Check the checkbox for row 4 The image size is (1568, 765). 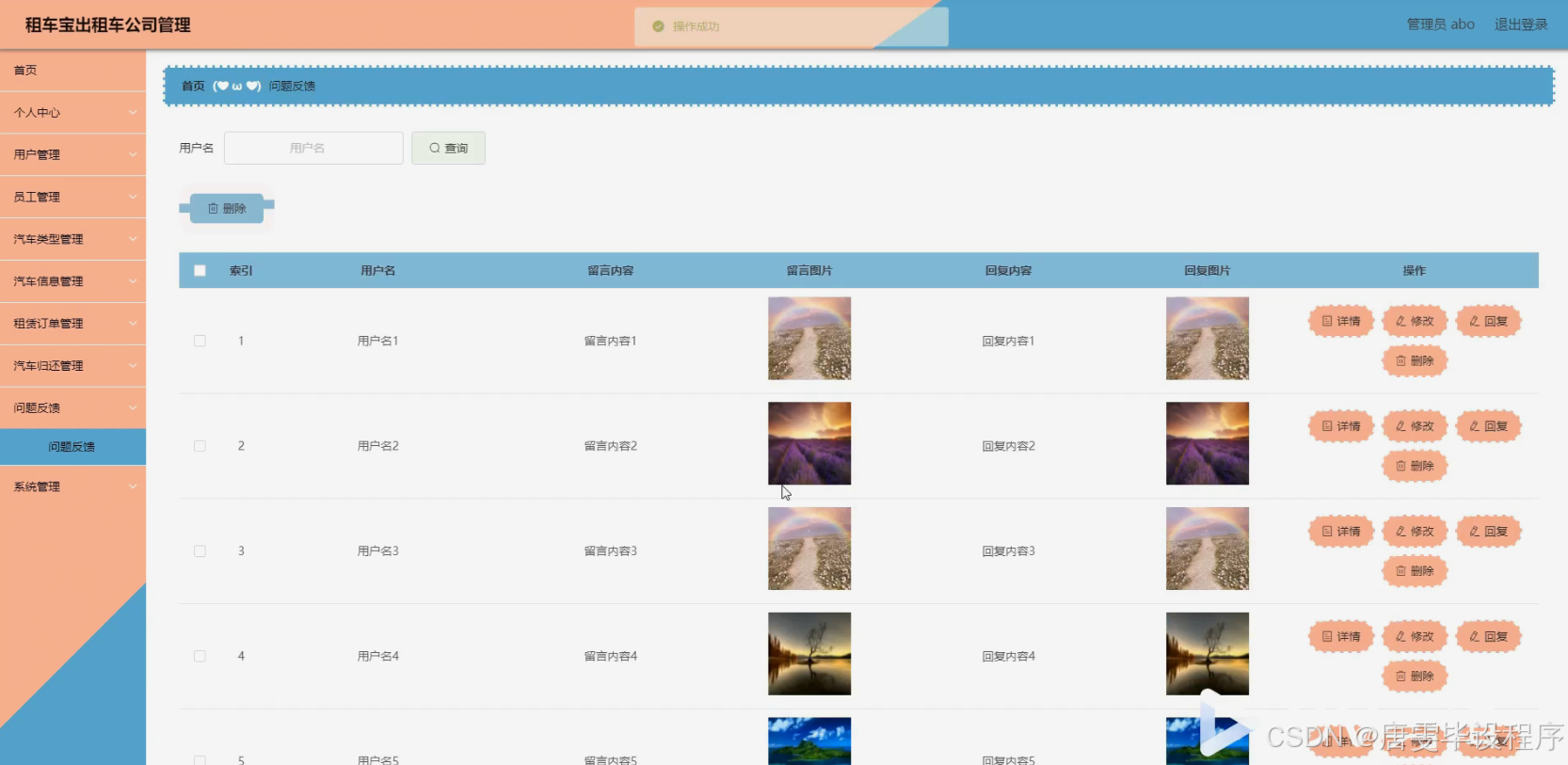[200, 657]
